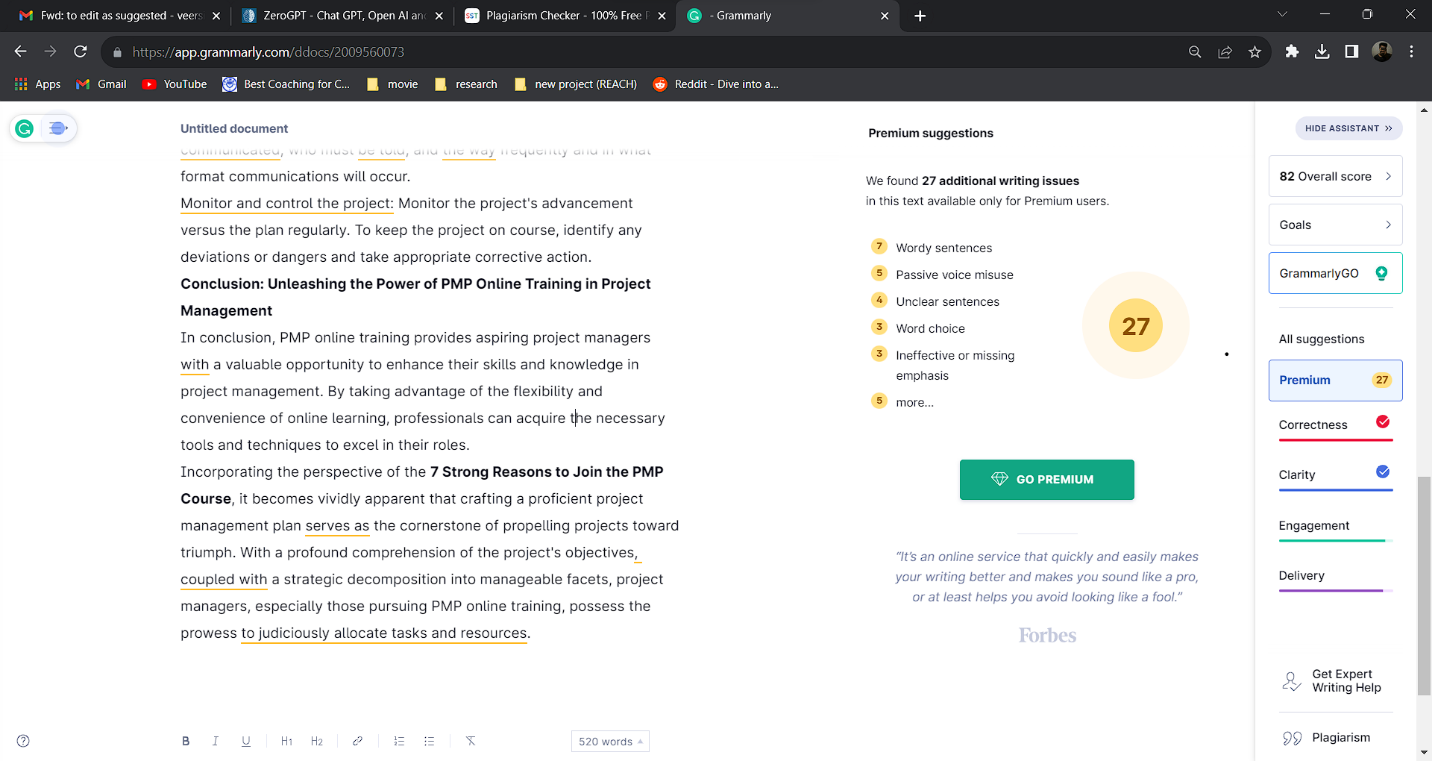Switch to the Plagiarism Checker browser tab
Screen dimensions: 1432x761
click(564, 16)
